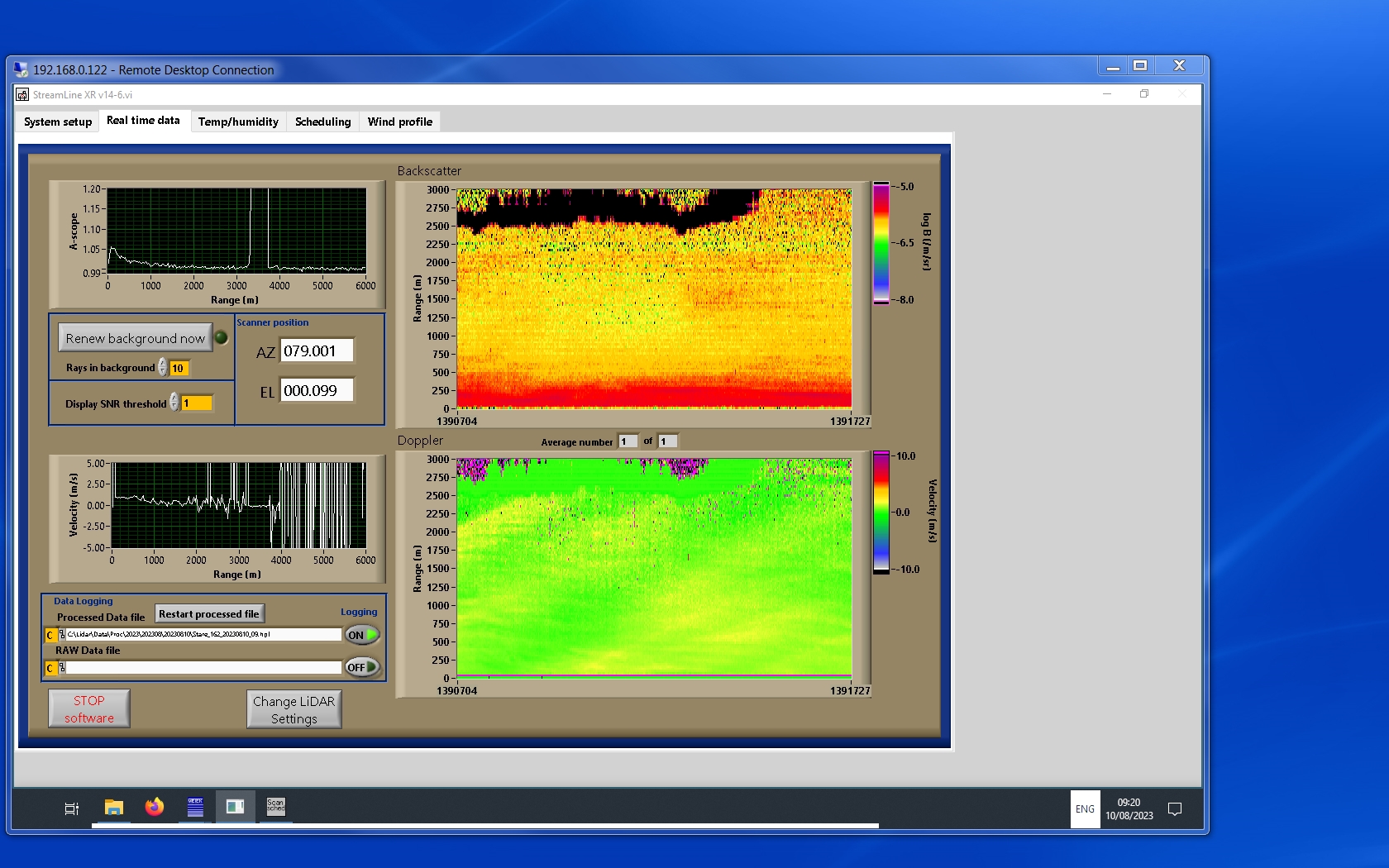Click the ENG language selector in tray
The height and width of the screenshot is (868, 1389).
click(1085, 808)
